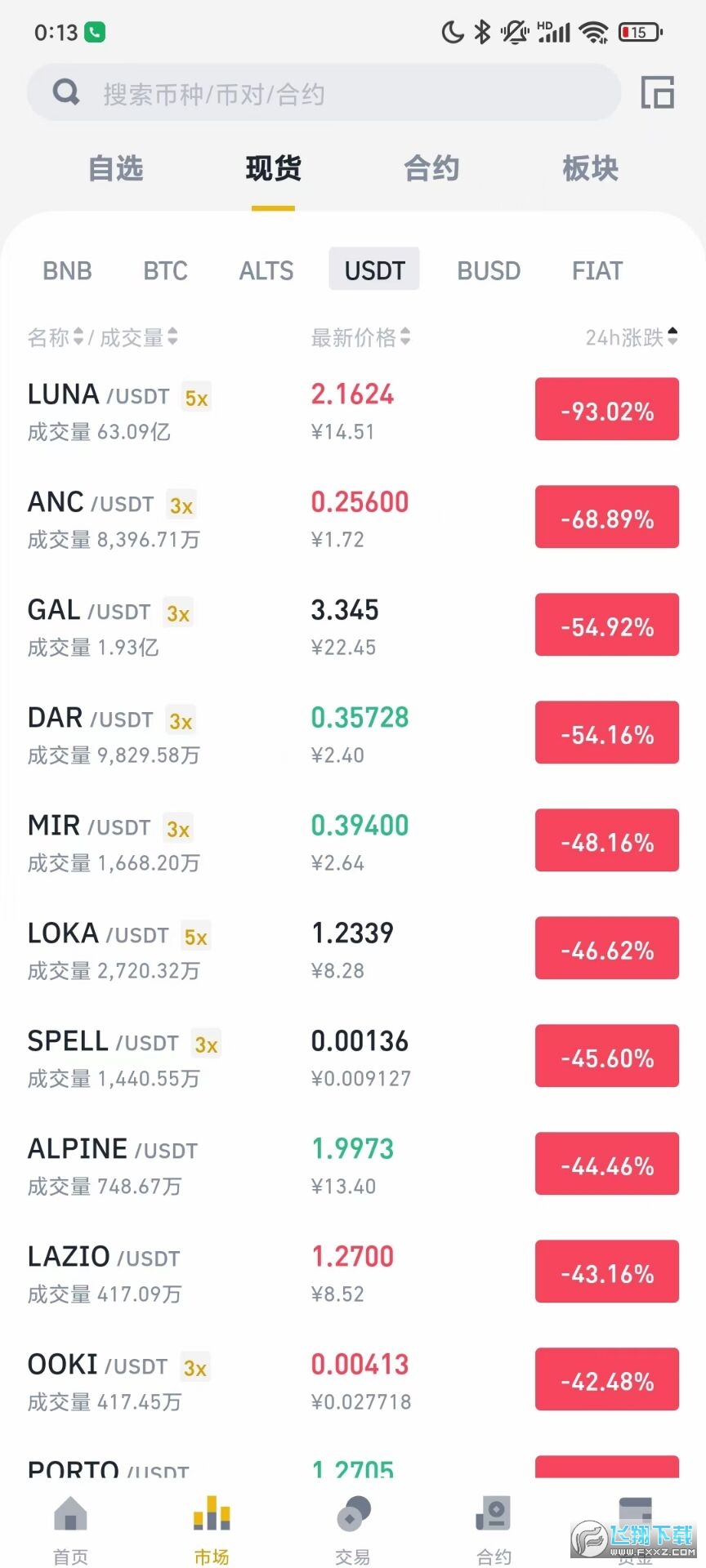Sort list by 最新价格
This screenshot has width=706, height=1568.
click(360, 337)
